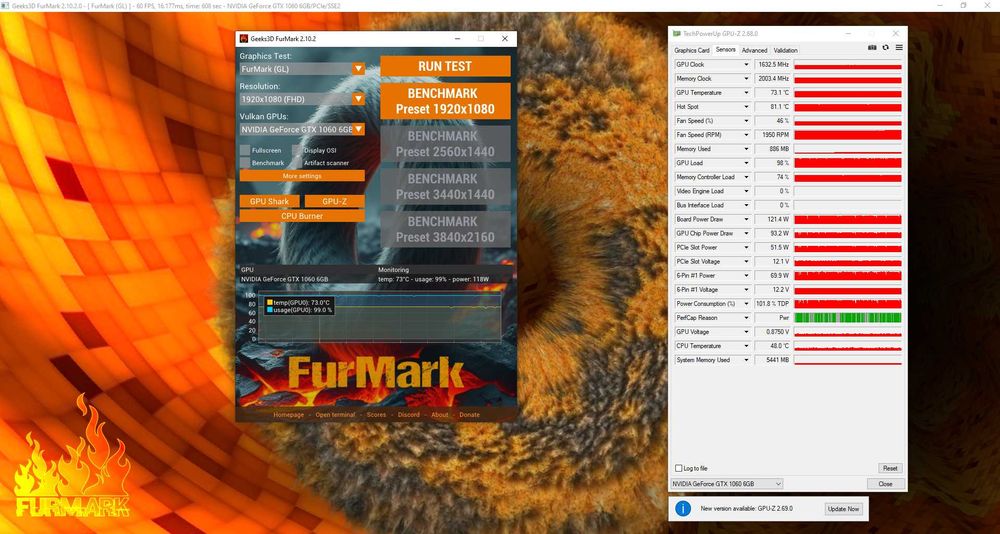Launch the CPU Burner tool

coord(302,216)
